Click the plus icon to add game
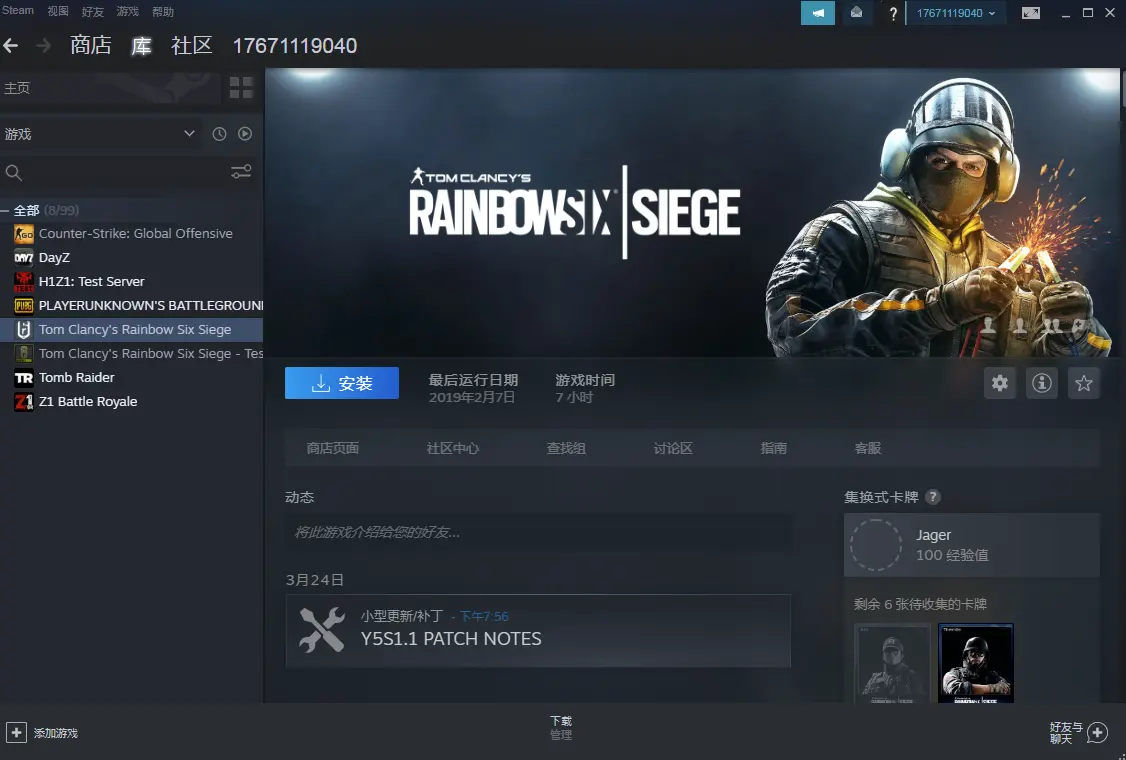1126x760 pixels. point(17,733)
